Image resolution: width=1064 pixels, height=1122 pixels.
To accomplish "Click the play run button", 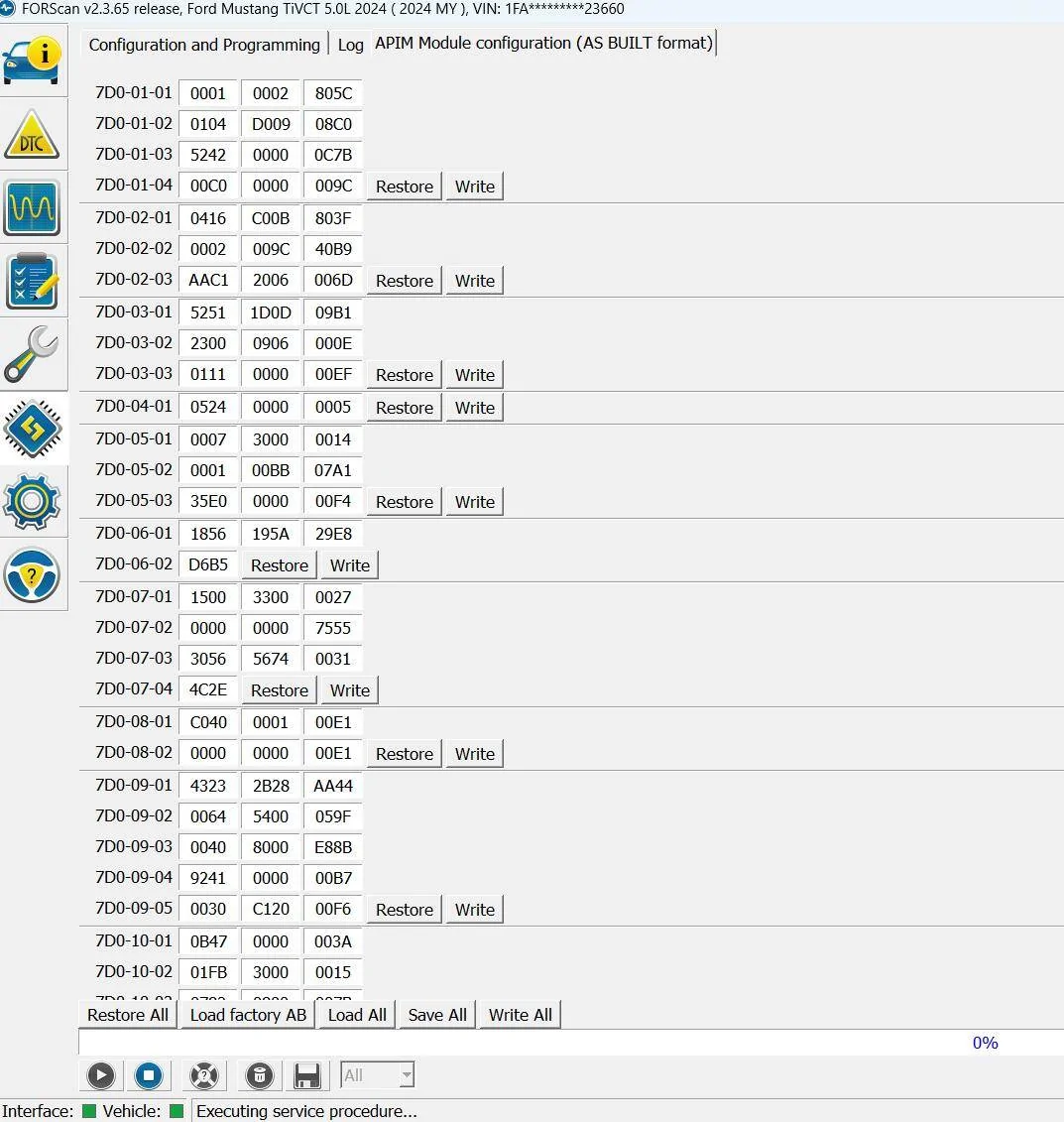I will pyautogui.click(x=101, y=1074).
